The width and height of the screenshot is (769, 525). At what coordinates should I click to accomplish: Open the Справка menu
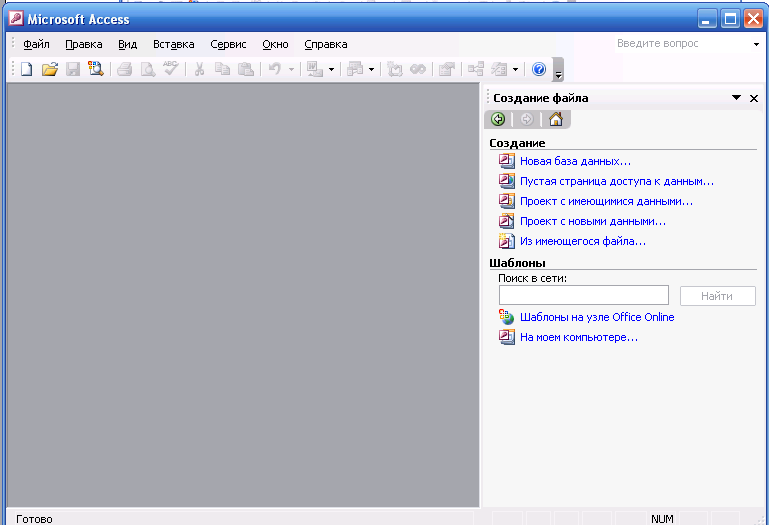coord(326,44)
